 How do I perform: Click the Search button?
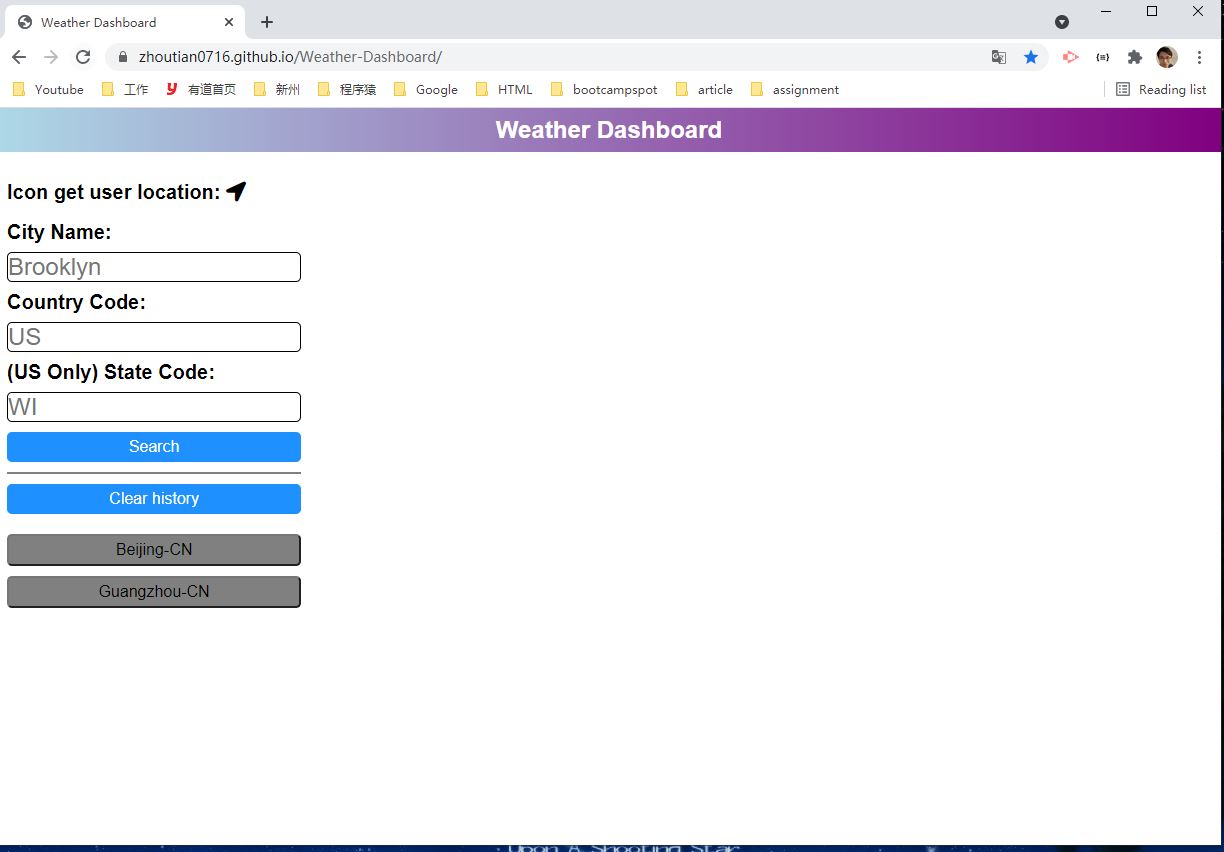[154, 447]
